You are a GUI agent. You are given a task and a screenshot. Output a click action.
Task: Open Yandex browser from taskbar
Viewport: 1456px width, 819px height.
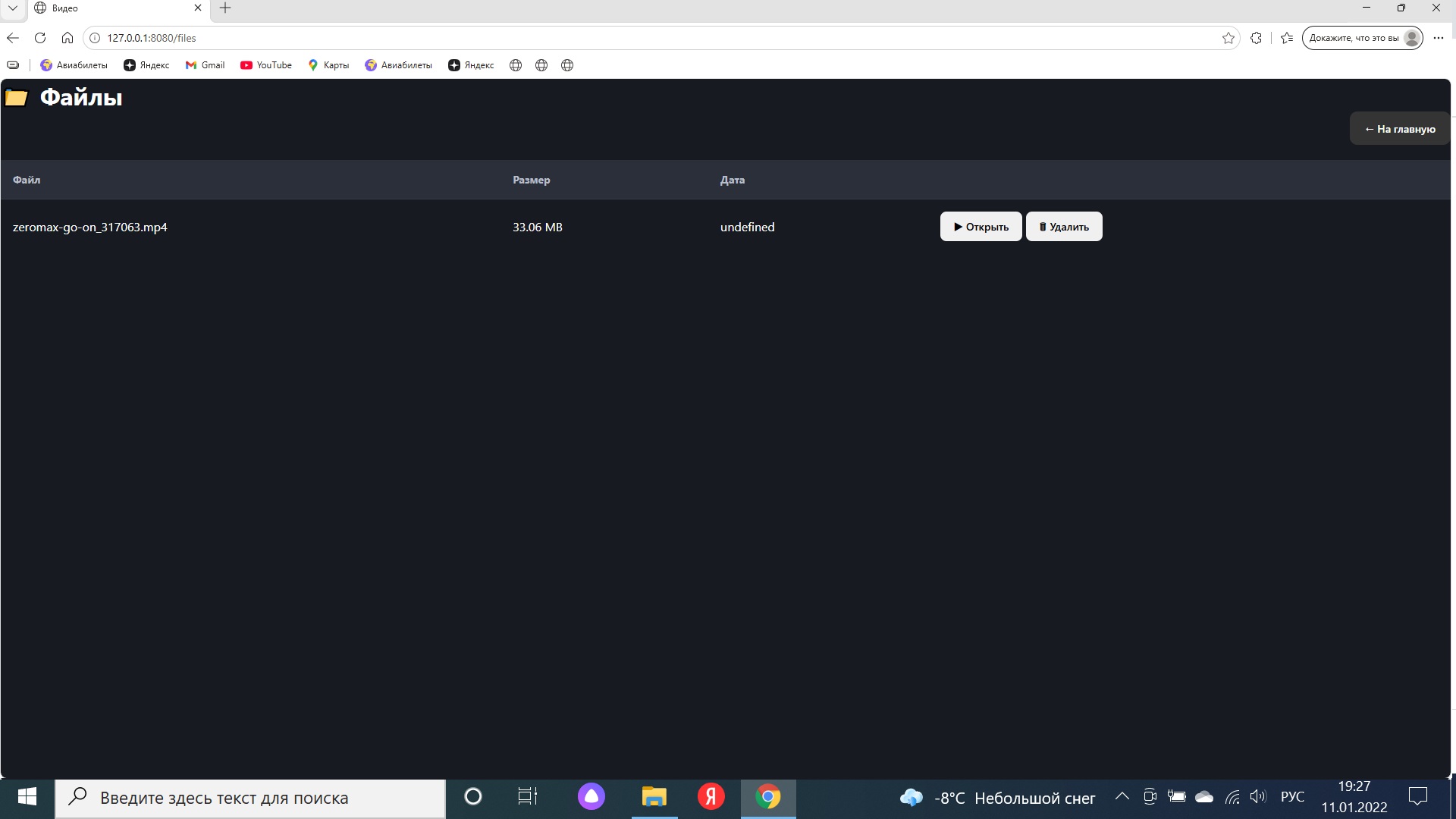(711, 797)
